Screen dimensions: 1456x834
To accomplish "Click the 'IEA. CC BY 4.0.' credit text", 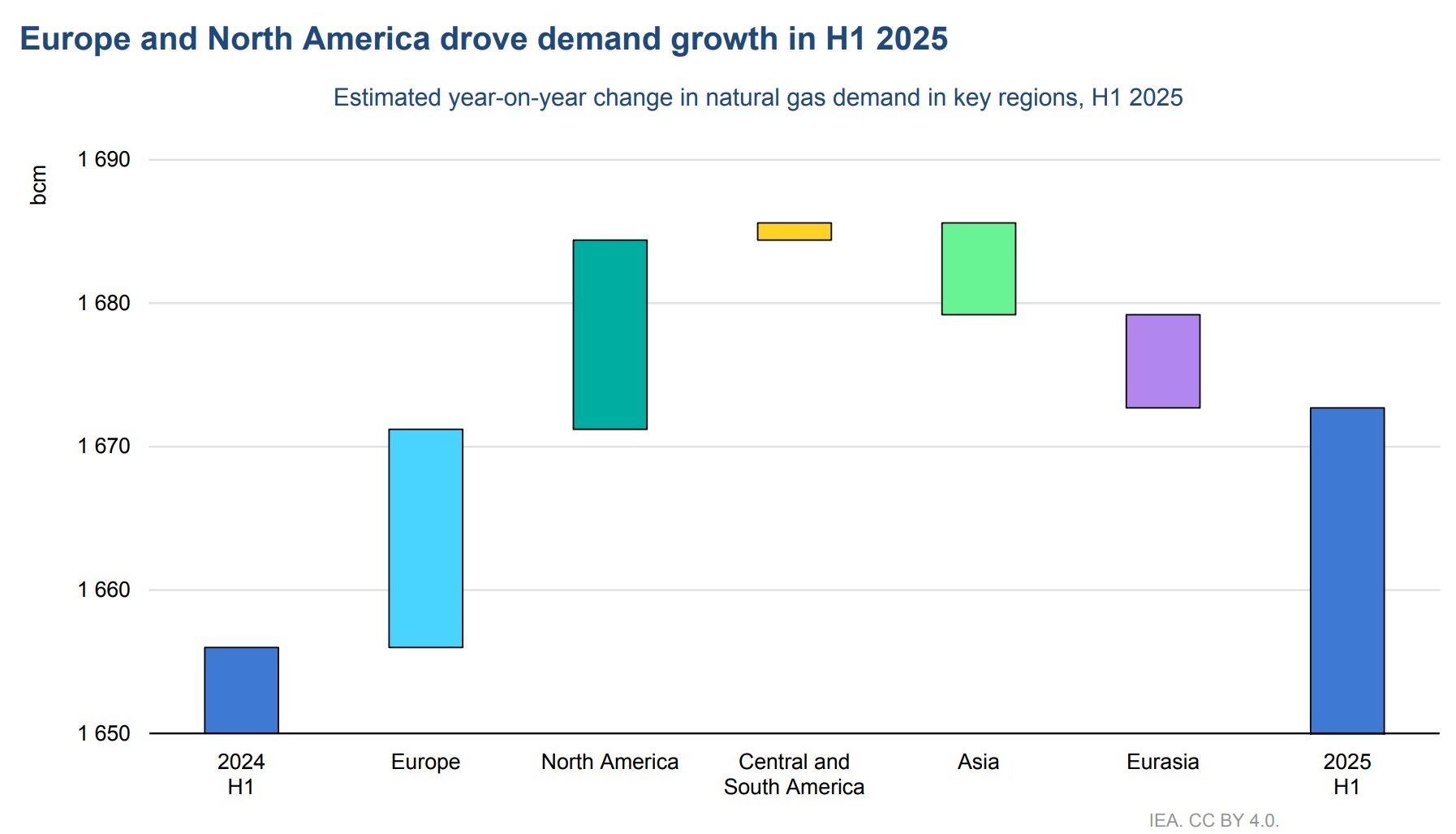I will [x=1214, y=820].
